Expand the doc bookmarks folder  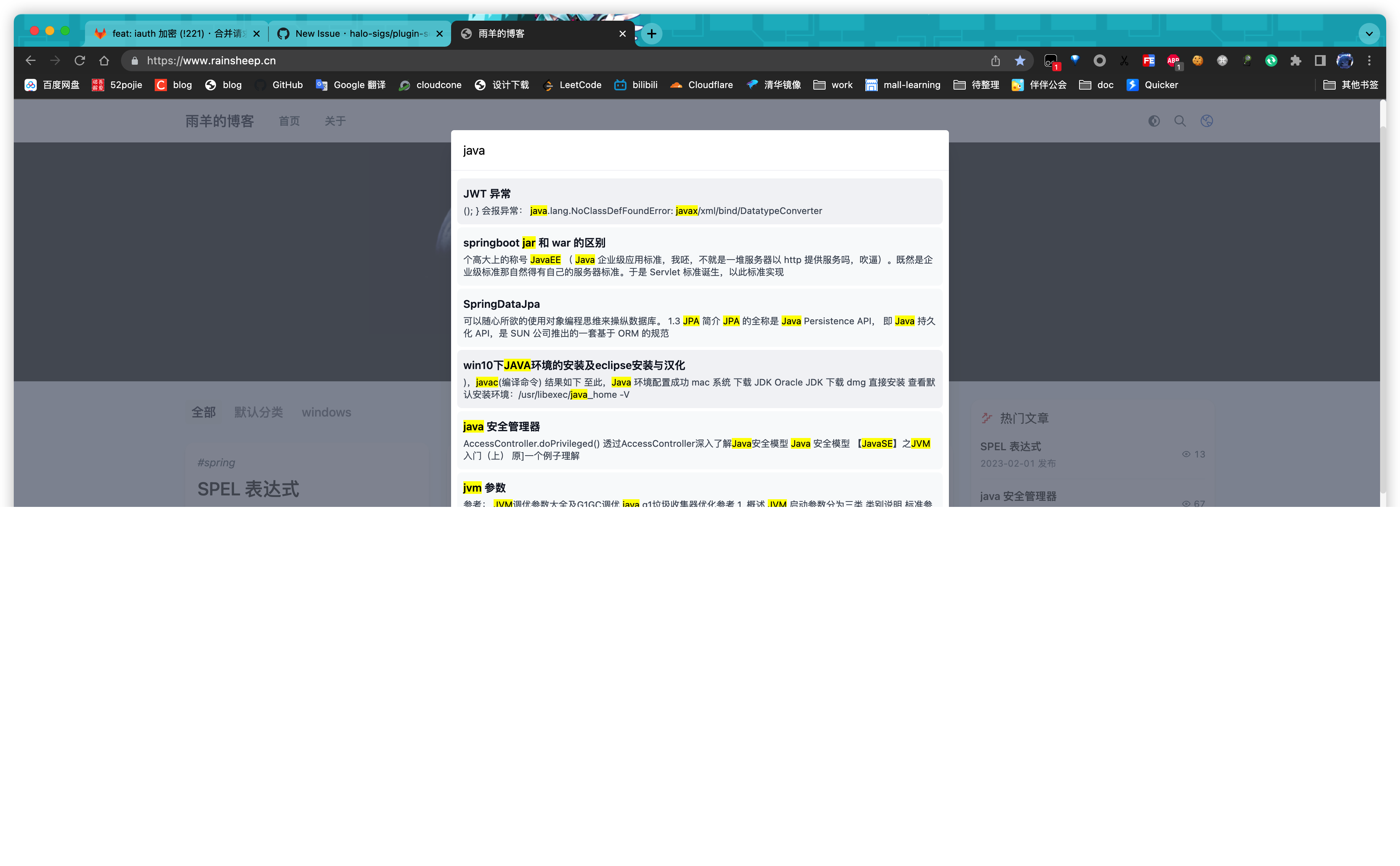(x=1096, y=85)
